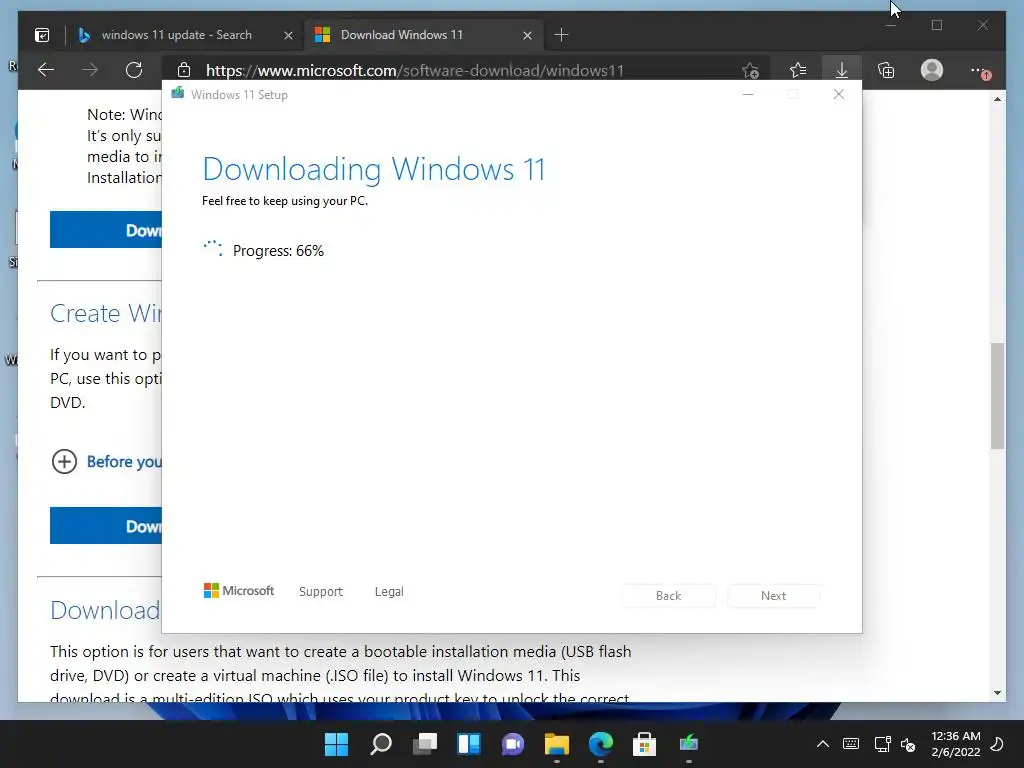Show hidden tray icons chevron
The image size is (1024, 768).
click(x=823, y=744)
